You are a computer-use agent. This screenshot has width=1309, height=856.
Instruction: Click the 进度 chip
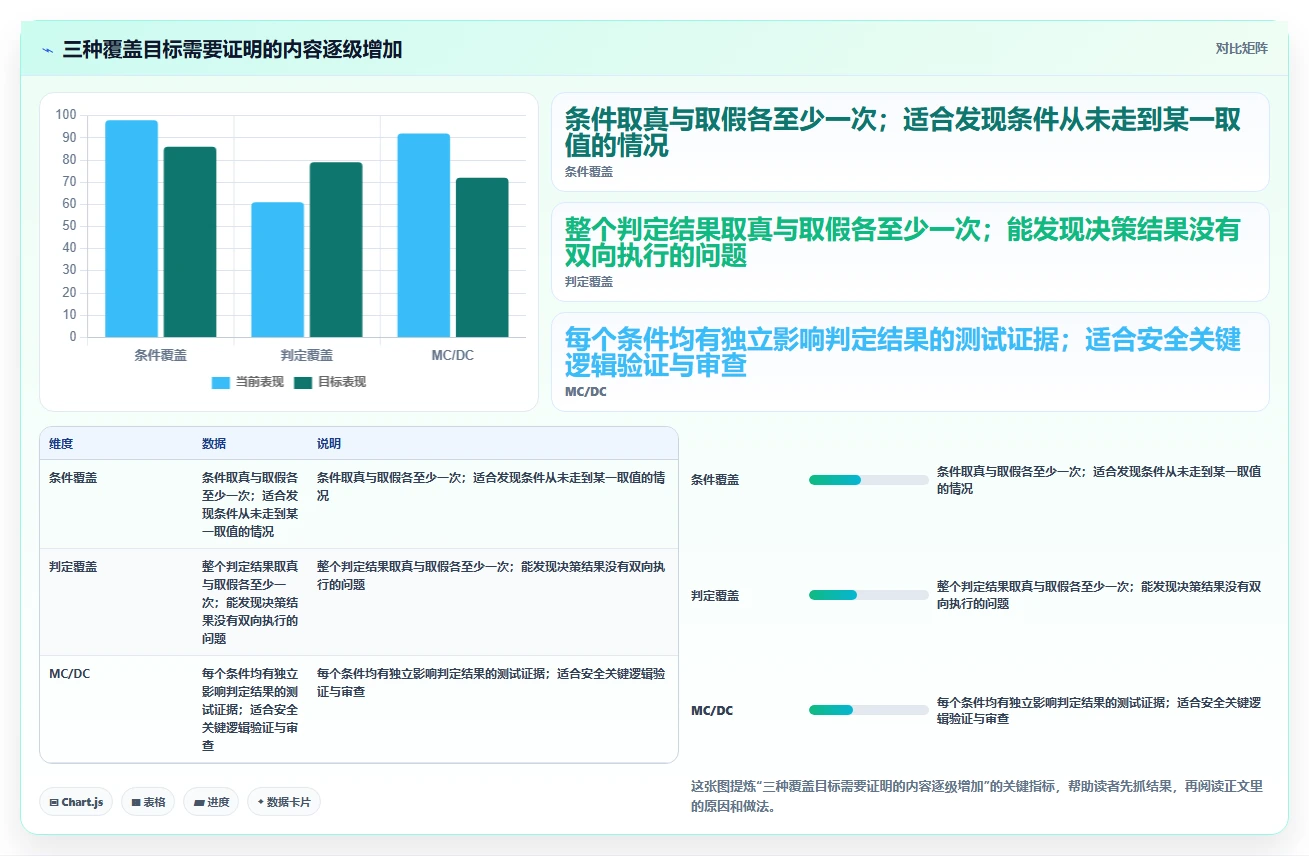211,802
